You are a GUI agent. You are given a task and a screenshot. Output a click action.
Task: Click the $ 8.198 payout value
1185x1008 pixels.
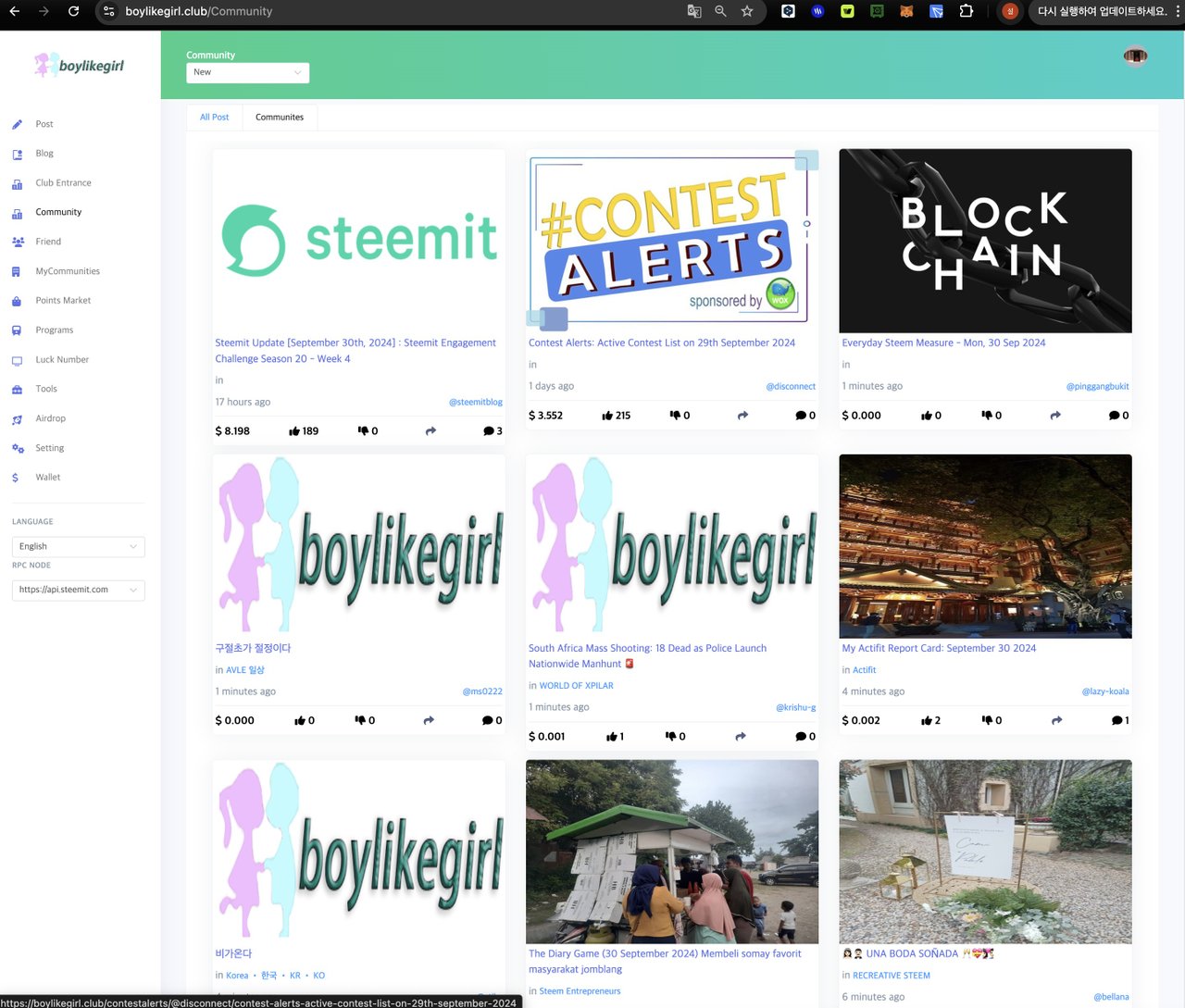(x=232, y=431)
